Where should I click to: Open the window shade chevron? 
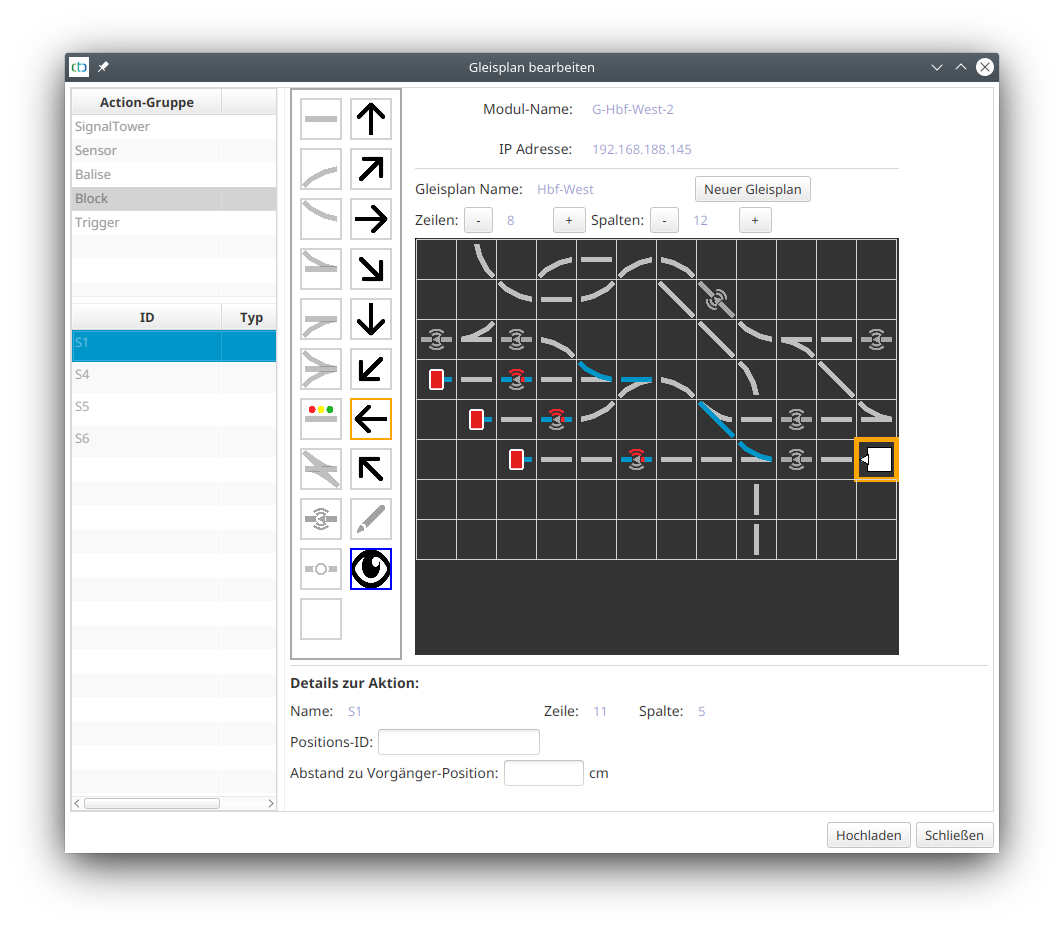pyautogui.click(x=937, y=67)
